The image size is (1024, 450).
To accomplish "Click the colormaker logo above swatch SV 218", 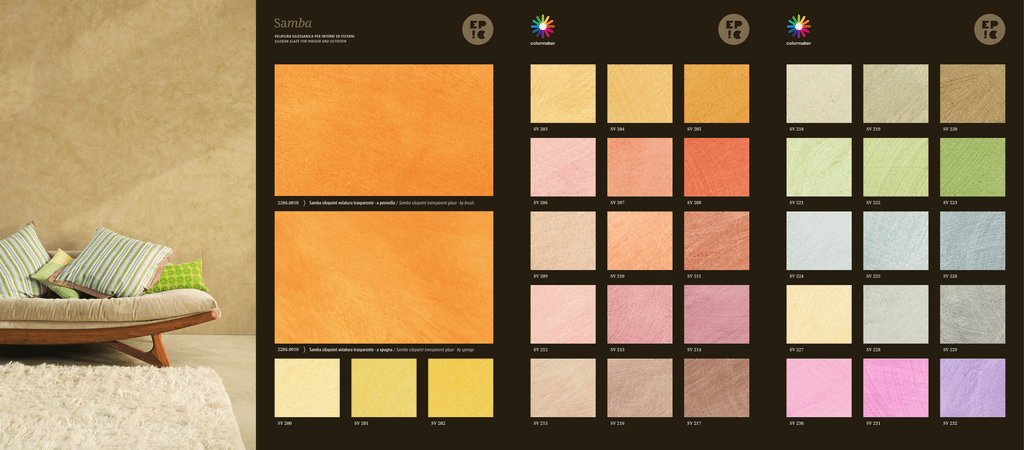I will 798,29.
